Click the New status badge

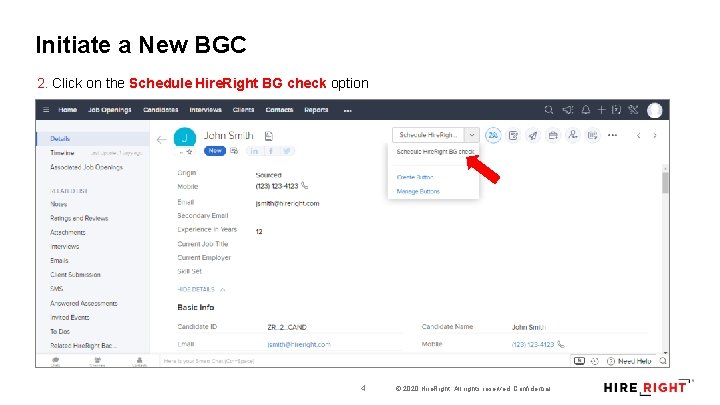pyautogui.click(x=215, y=151)
